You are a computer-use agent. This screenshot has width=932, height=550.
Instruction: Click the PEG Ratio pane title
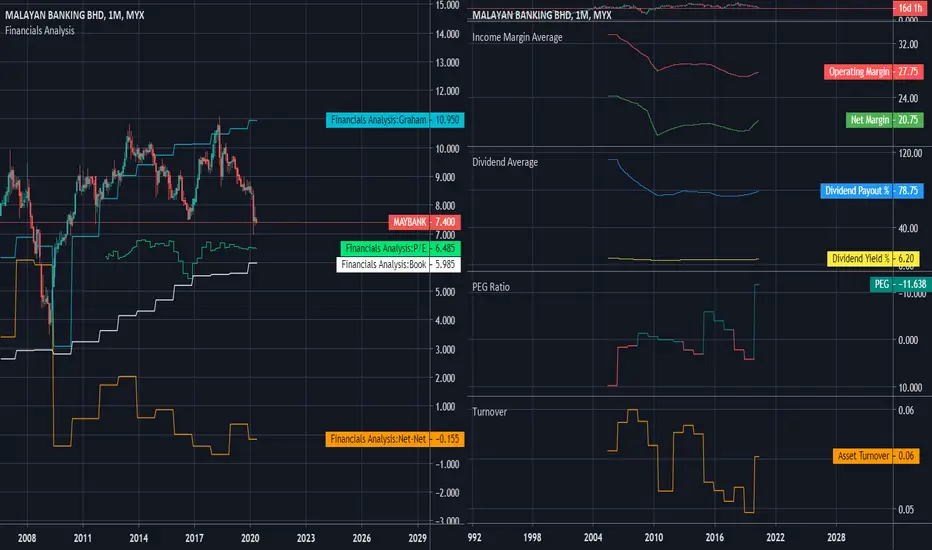[x=491, y=287]
